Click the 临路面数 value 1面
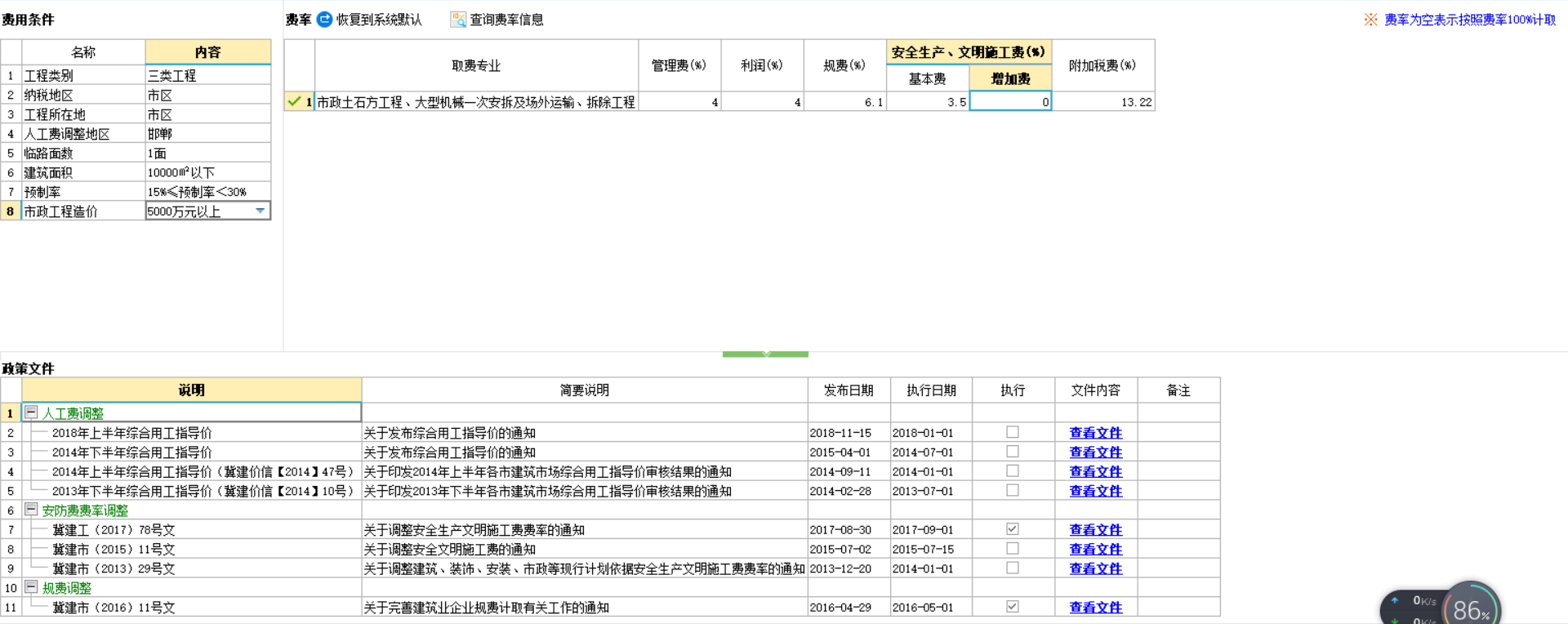1568x624 pixels. 208,153
